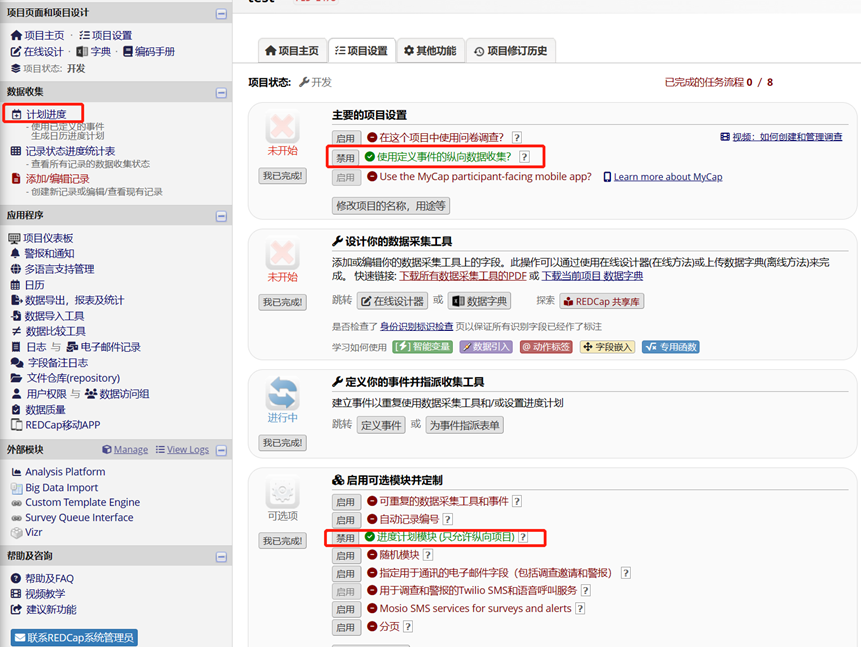Viewport: 861px width, 647px height.
Task: Click the chat icon beside 字段备注日志
Action: [x=17, y=363]
